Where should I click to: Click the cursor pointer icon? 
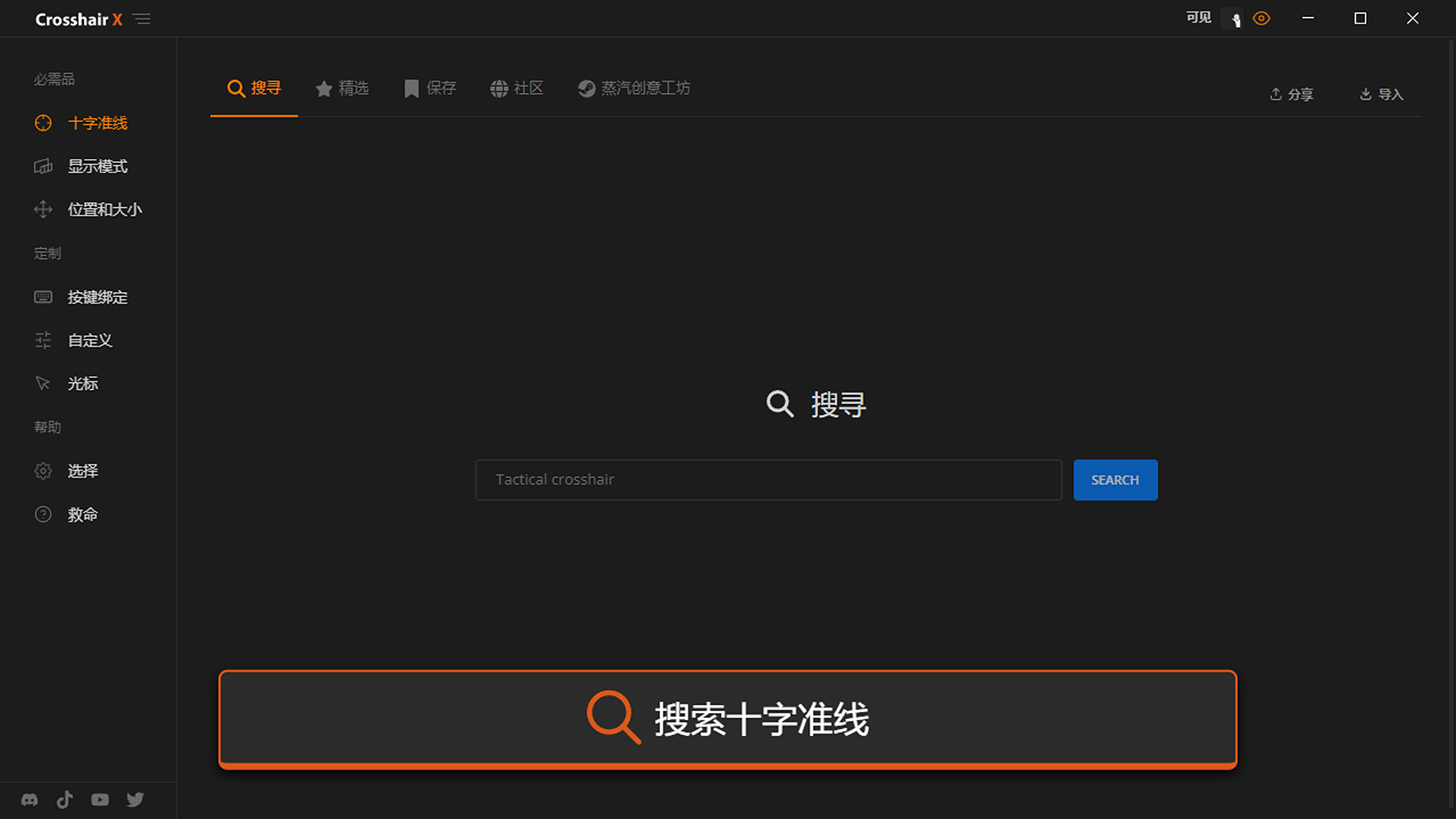coord(43,384)
